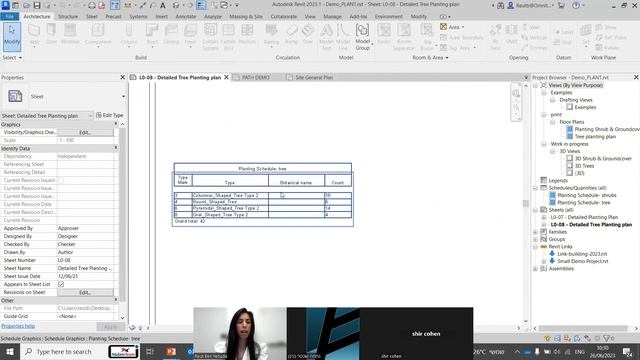Image resolution: width=640 pixels, height=360 pixels.
Task: Click the Railing tool icon
Action: 271,30
